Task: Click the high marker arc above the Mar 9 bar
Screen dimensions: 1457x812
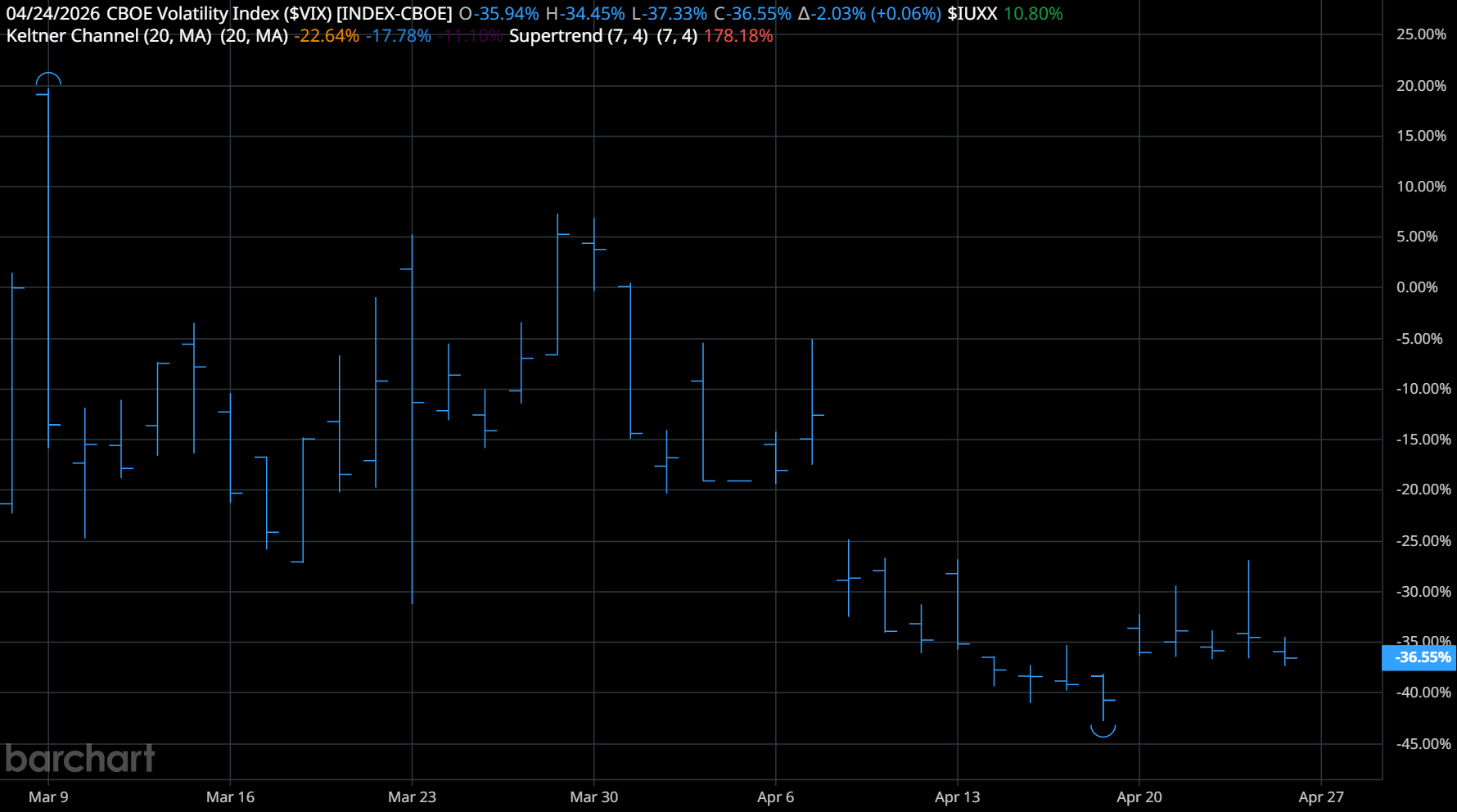Action: point(48,79)
